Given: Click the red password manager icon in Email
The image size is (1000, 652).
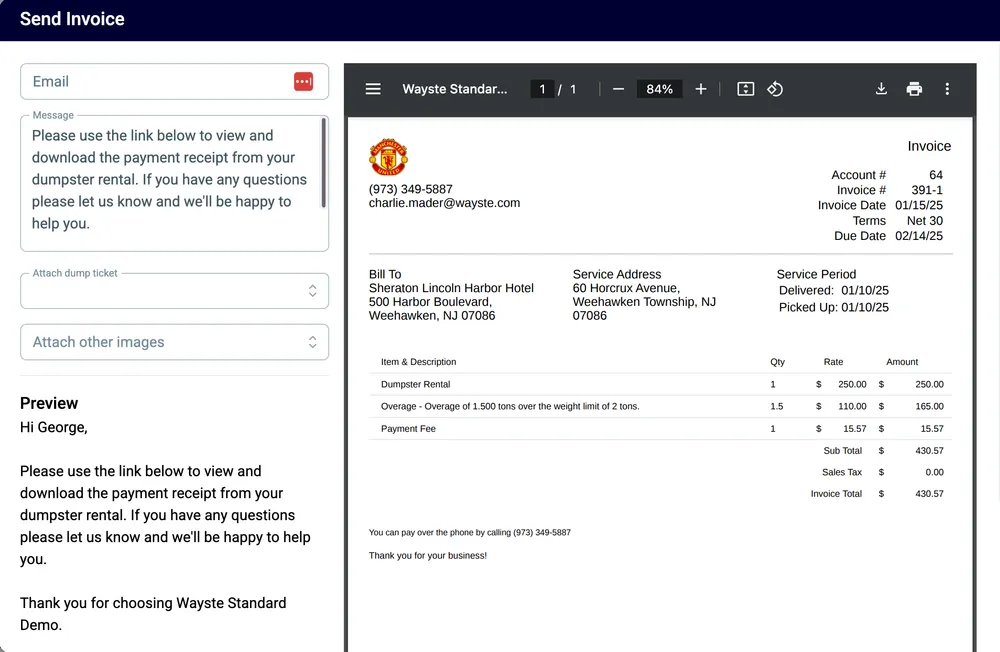Looking at the screenshot, I should (x=303, y=82).
